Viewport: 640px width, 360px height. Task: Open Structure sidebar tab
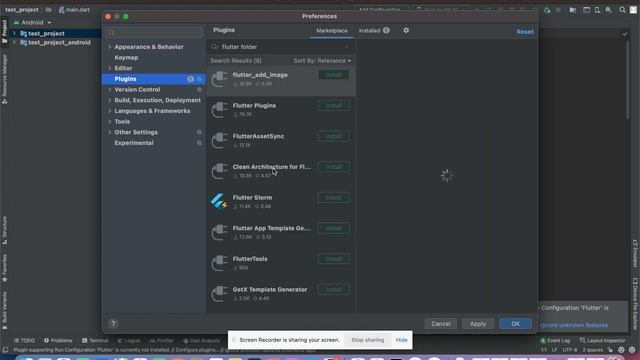pyautogui.click(x=4, y=230)
